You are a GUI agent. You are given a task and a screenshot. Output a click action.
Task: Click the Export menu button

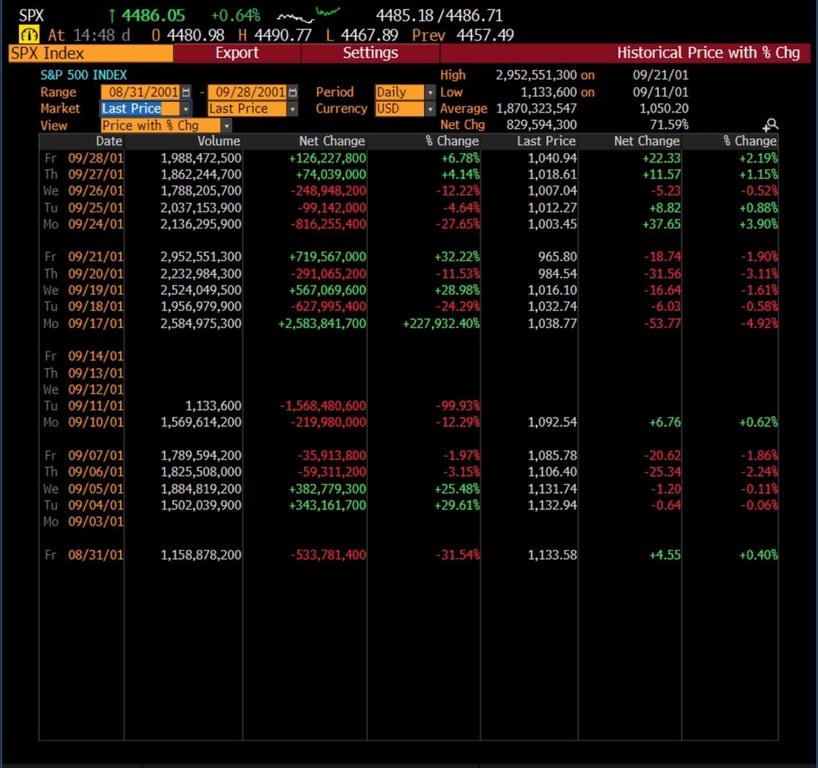coord(237,53)
